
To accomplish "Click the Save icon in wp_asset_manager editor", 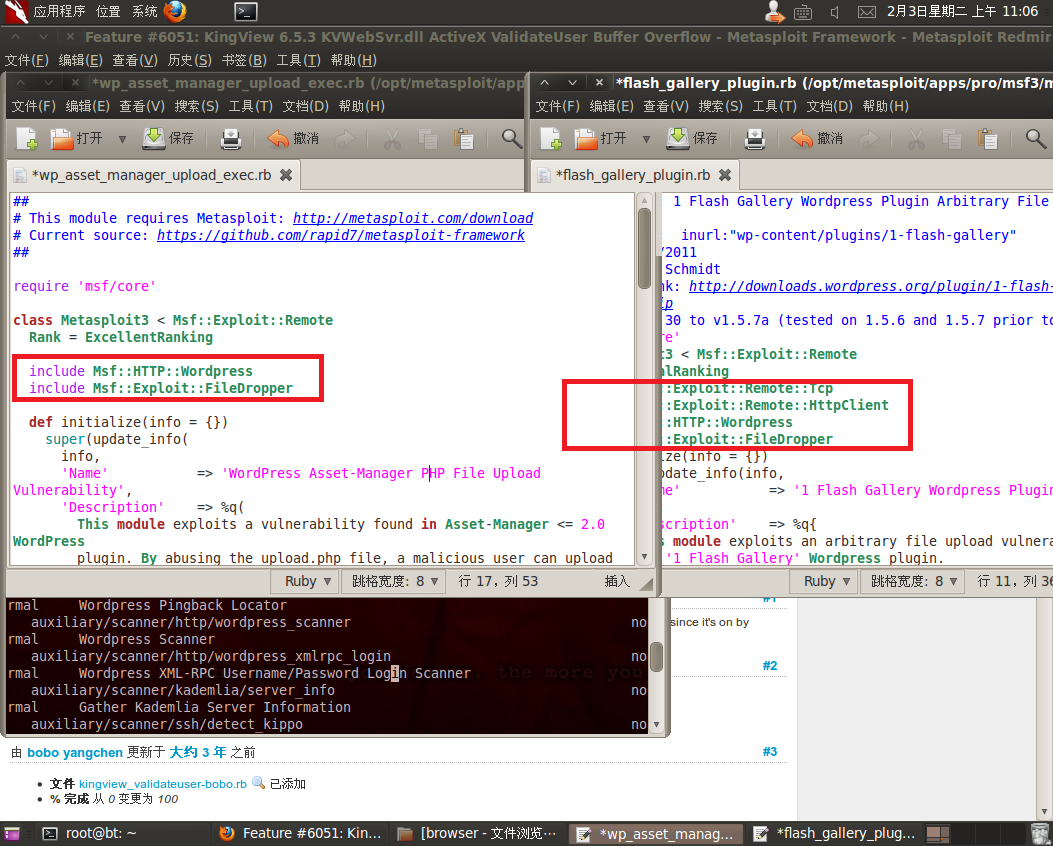I will pos(168,139).
